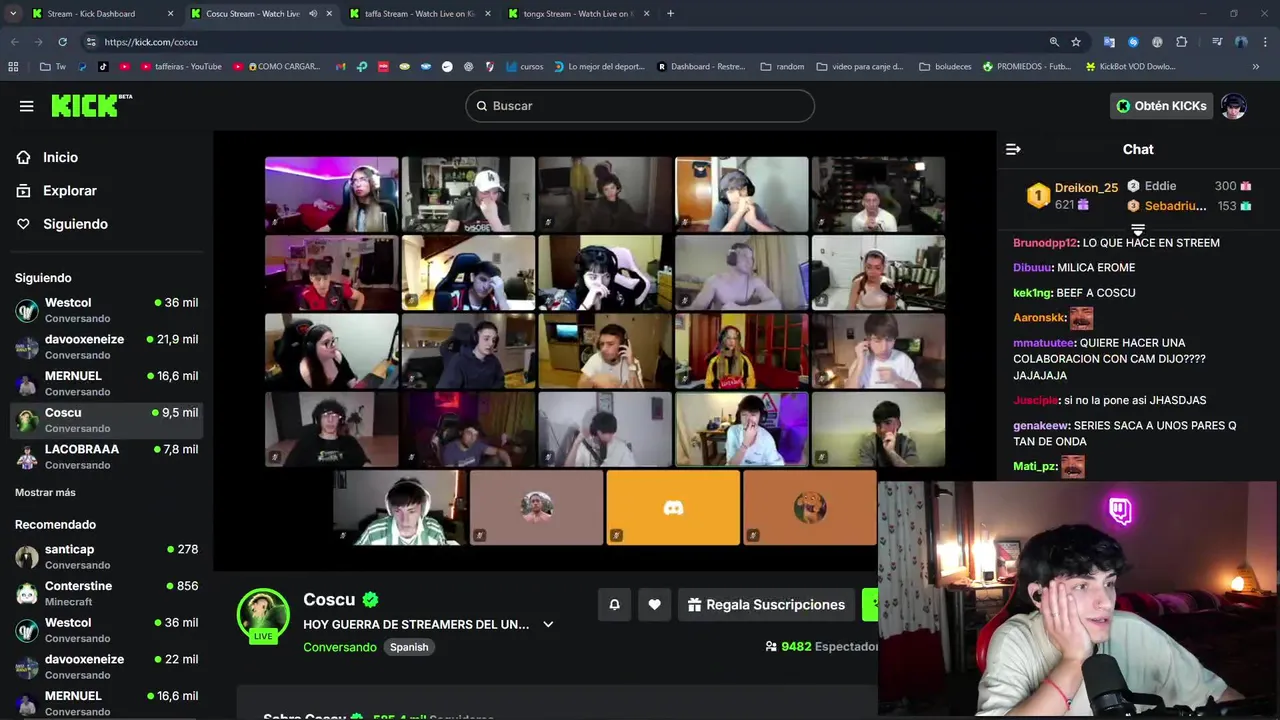Toggle notification bell for Coscu
The height and width of the screenshot is (720, 1280).
click(615, 604)
